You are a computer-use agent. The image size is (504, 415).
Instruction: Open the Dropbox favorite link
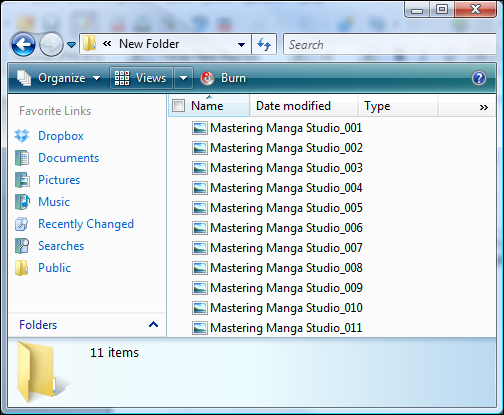tap(61, 136)
